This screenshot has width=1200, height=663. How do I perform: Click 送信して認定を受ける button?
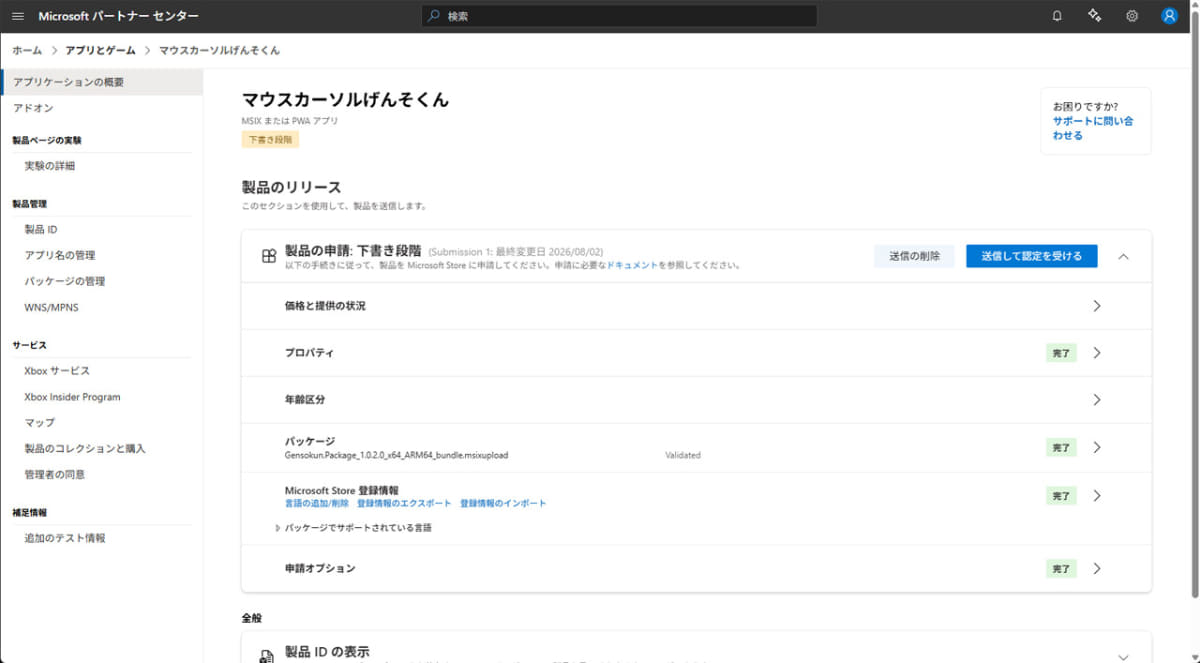(x=1031, y=256)
